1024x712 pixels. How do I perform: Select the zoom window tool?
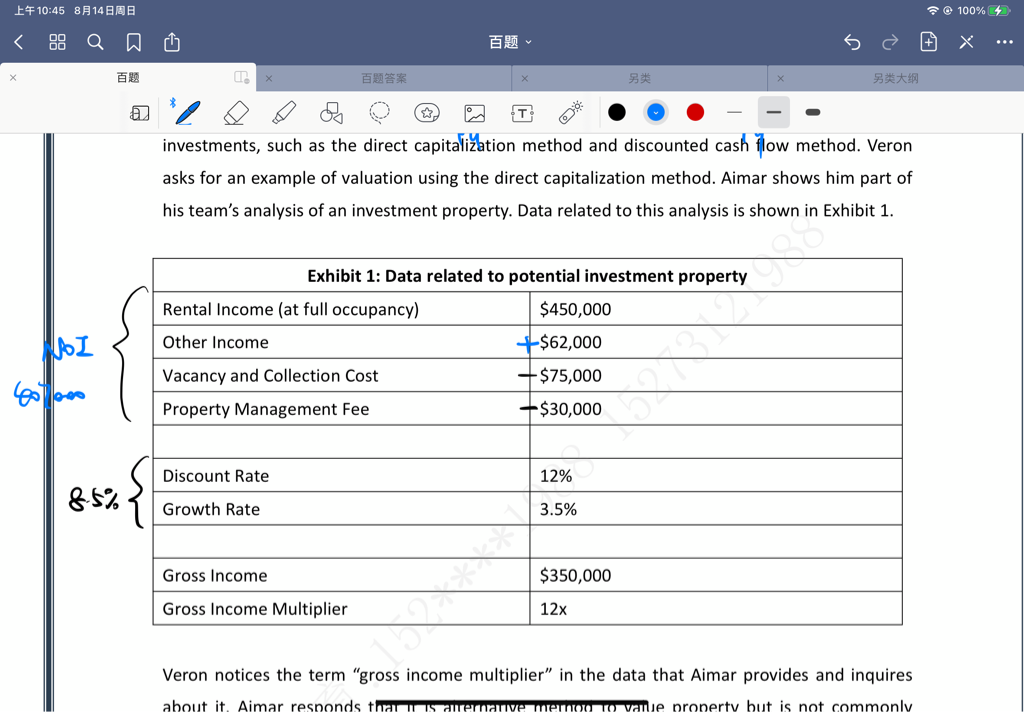(x=140, y=113)
